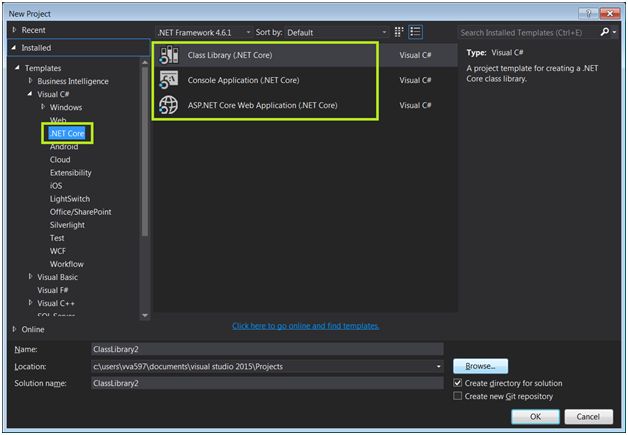
Task: Expand the Business Intelligence node
Action: pyautogui.click(x=30, y=81)
